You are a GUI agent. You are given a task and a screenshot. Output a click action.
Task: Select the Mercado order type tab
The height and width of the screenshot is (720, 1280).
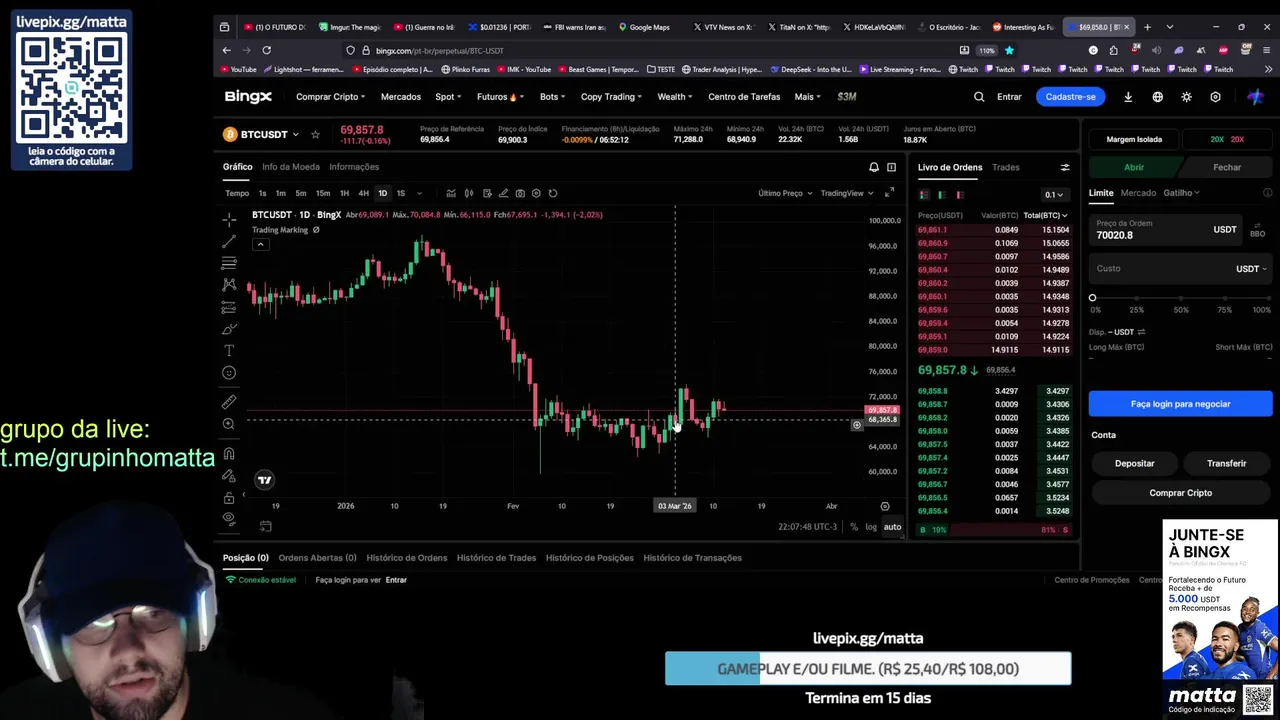1138,193
